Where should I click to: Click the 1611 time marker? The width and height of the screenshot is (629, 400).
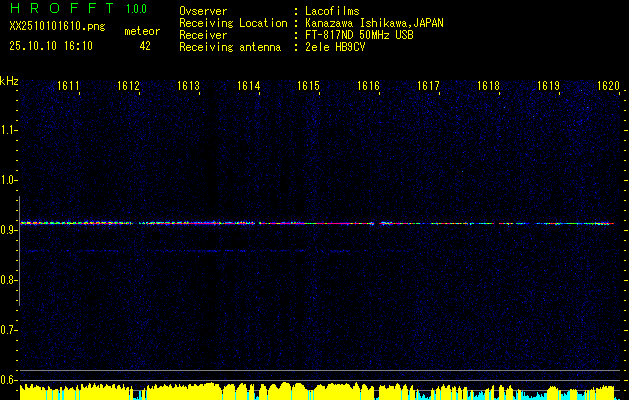69,87
